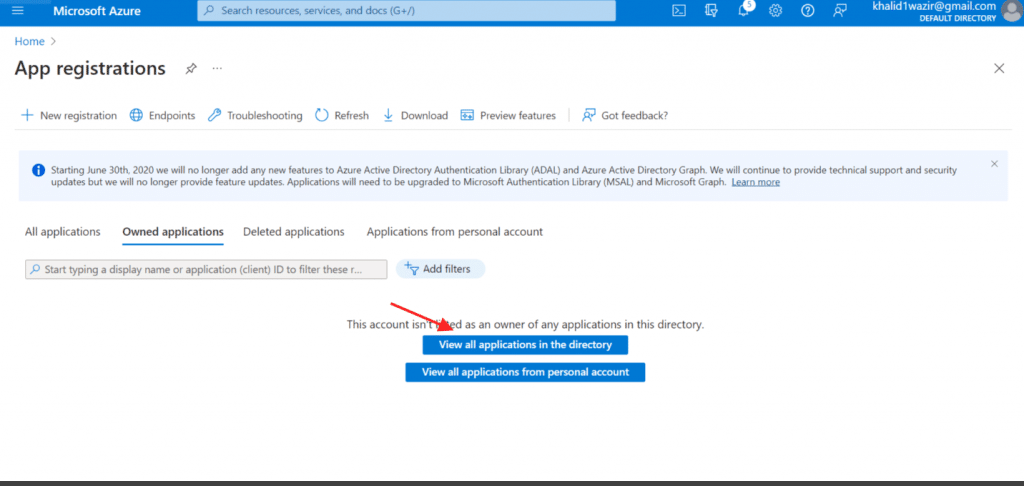
Task: Switch to All applications tab
Action: point(63,232)
